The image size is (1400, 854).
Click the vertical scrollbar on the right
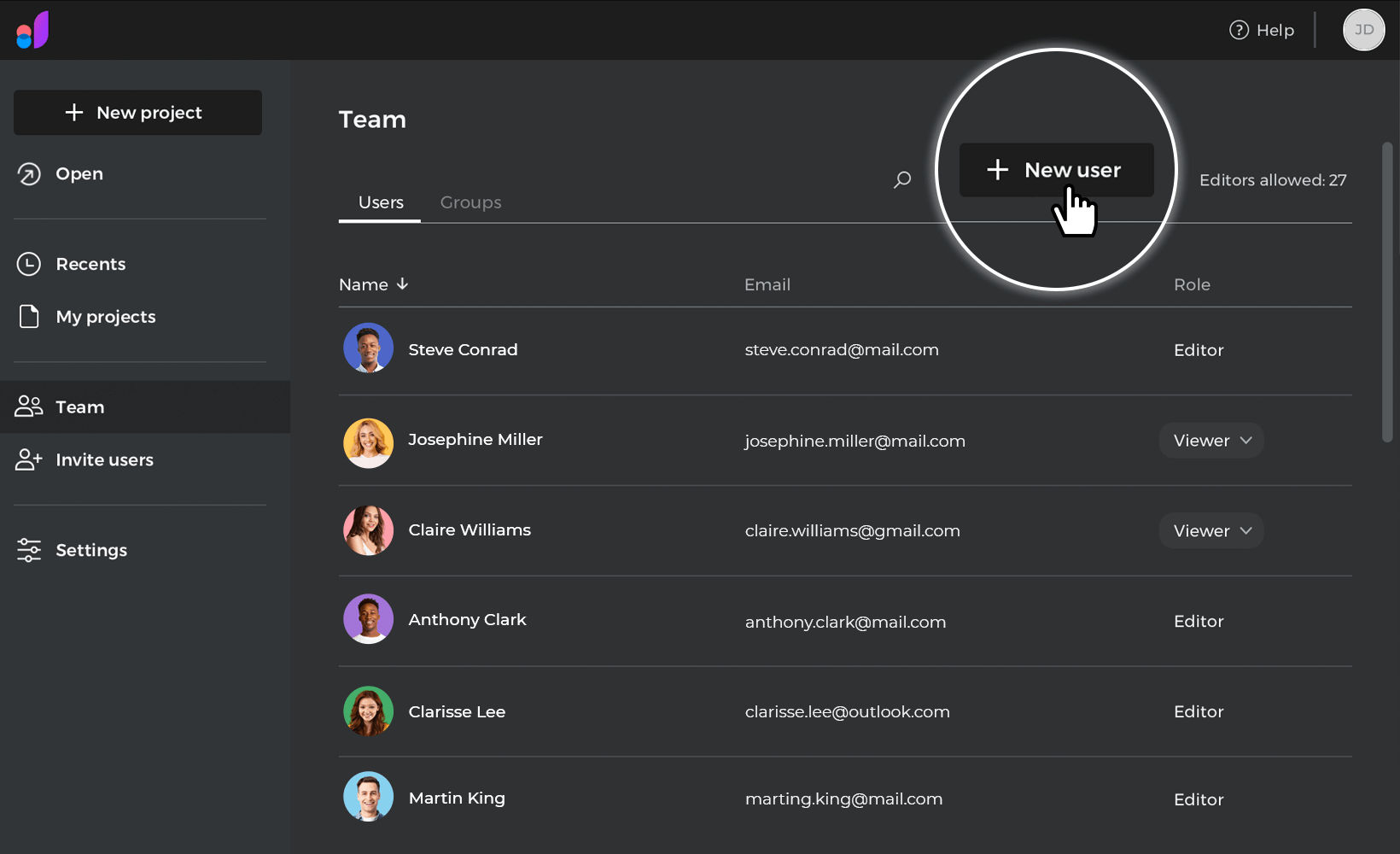(1387, 292)
